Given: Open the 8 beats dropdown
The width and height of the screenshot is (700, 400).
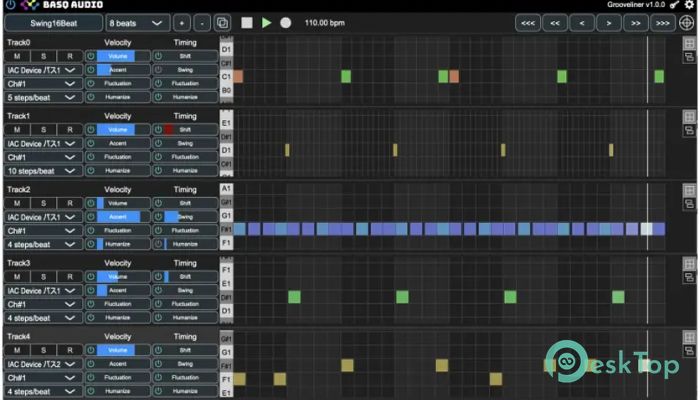Looking at the screenshot, I should click(x=138, y=22).
